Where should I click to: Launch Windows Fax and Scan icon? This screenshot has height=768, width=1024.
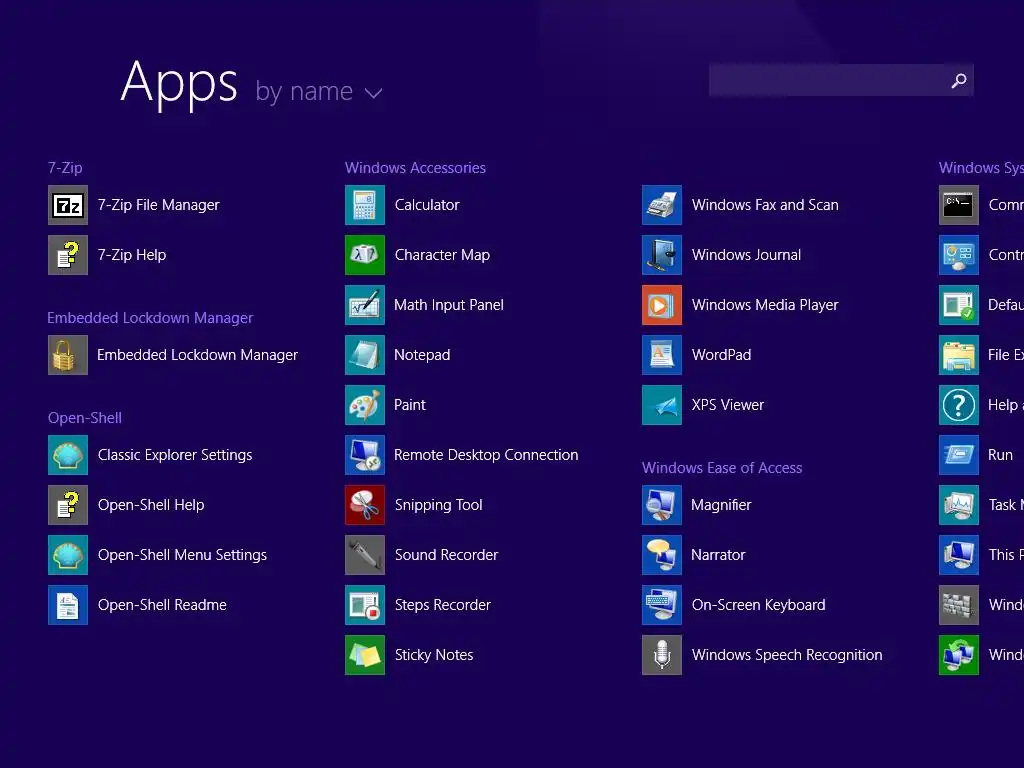coord(662,205)
